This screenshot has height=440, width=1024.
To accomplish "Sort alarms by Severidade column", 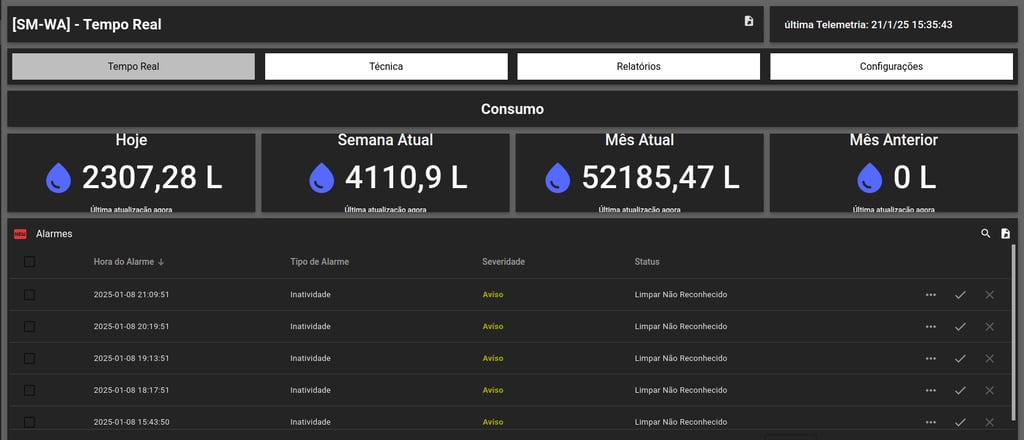I will [x=504, y=262].
